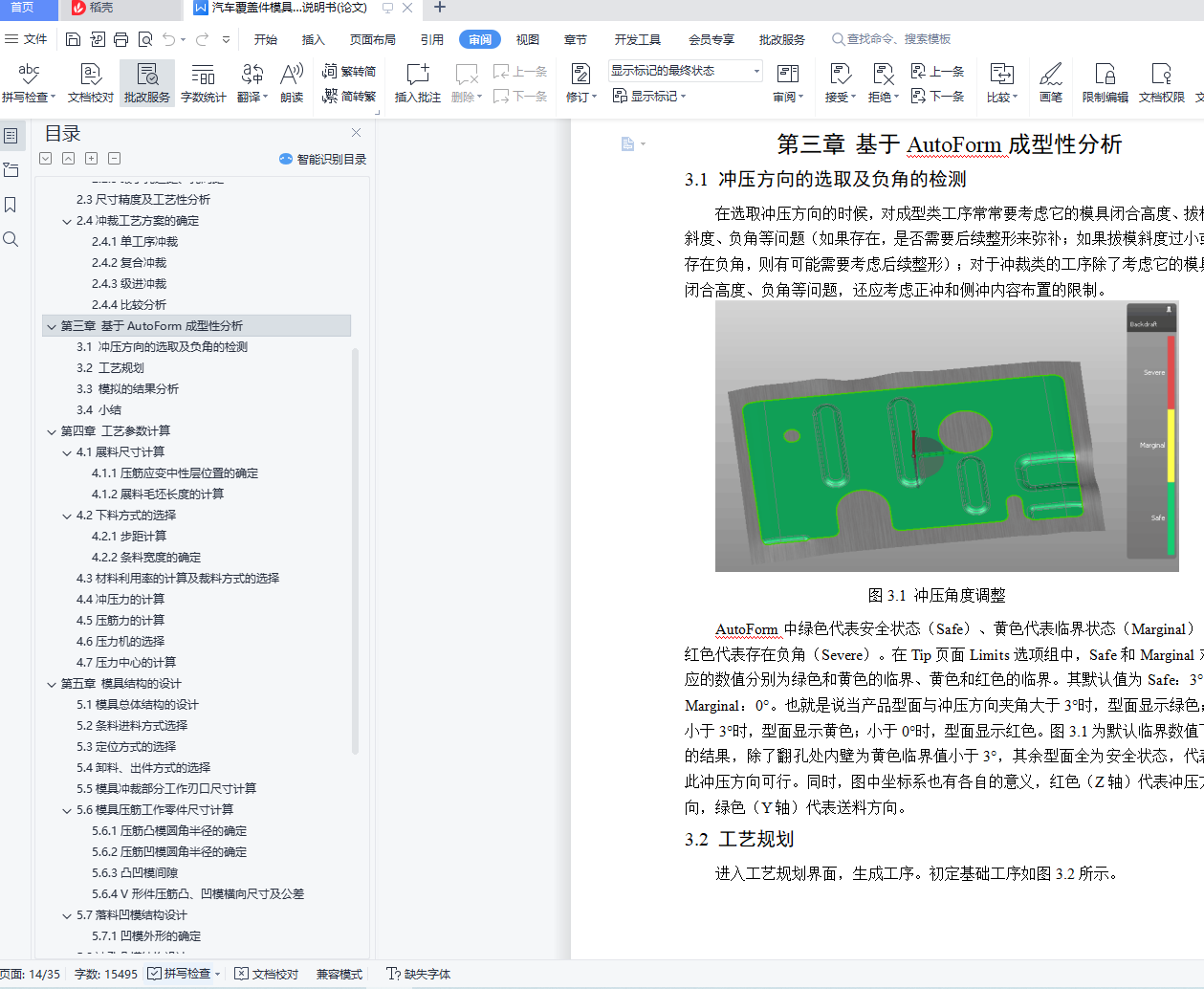Collapse the 2.4 冲裁工艺方案的确定 node
Image resolution: width=1204 pixels, height=989 pixels.
(67, 221)
